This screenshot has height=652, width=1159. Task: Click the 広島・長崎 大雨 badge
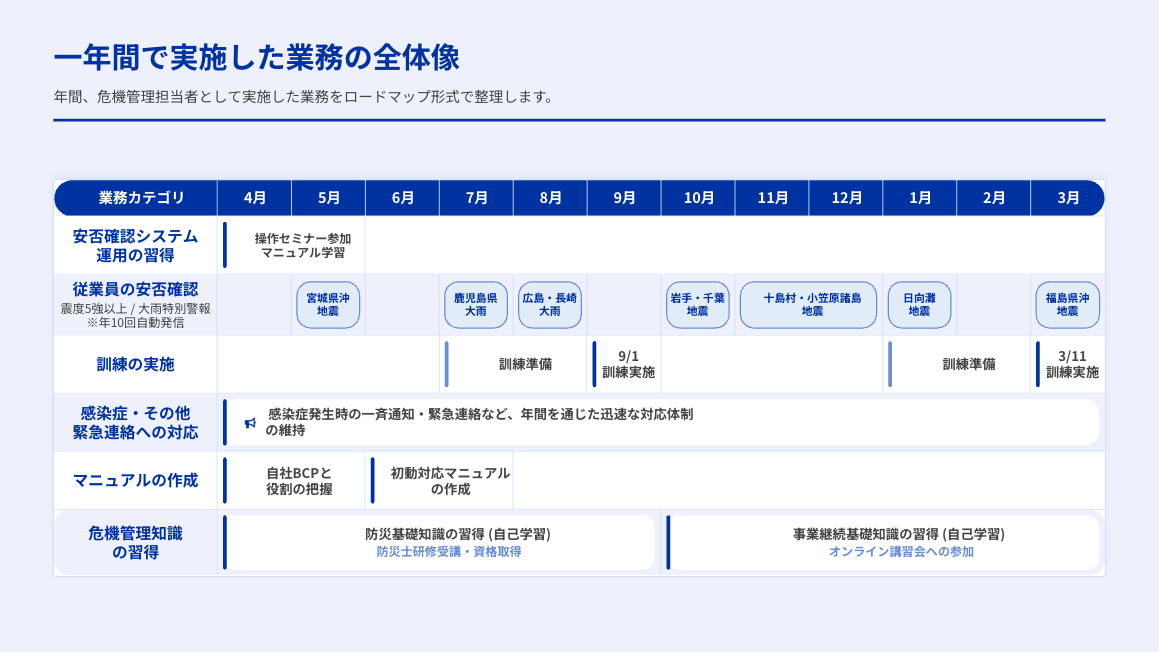(x=550, y=305)
